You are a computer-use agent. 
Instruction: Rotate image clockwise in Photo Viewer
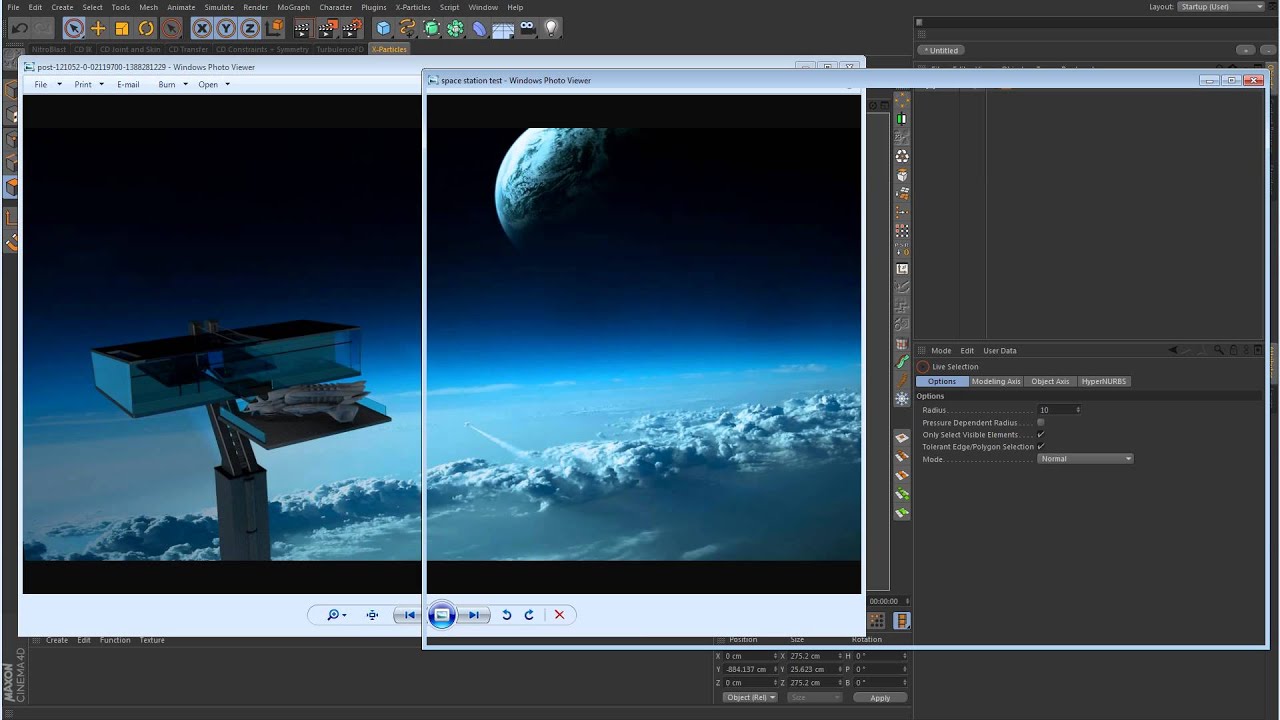(x=529, y=615)
